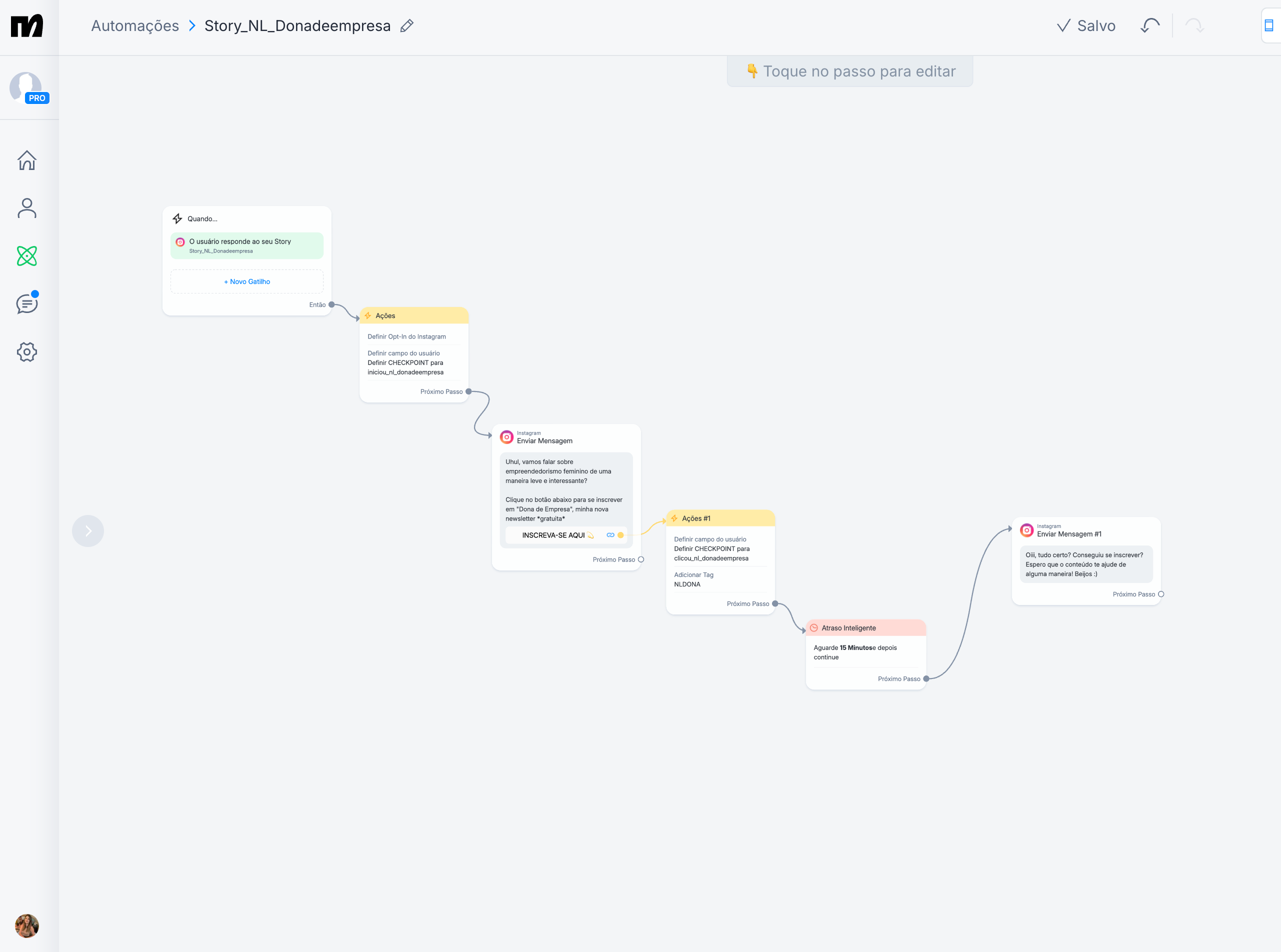The height and width of the screenshot is (952, 1281).
Task: Open Settings gear icon in sidebar
Action: coord(26,351)
